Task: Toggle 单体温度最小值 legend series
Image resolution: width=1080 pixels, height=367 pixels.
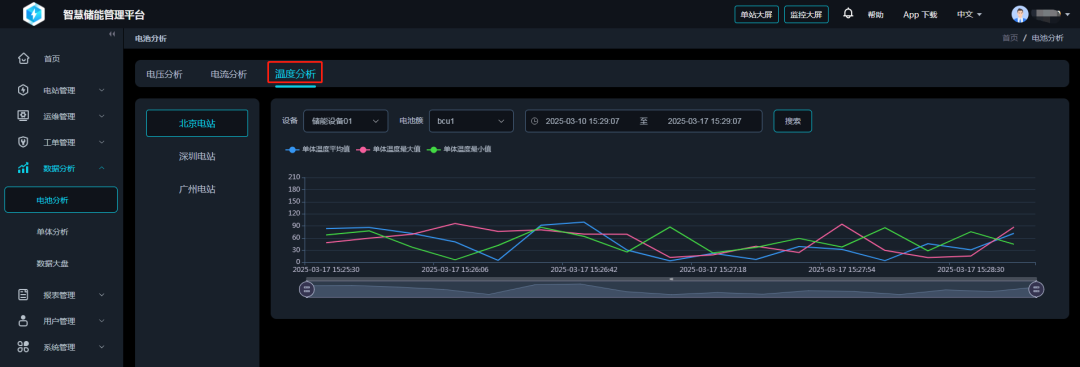Action: [459, 149]
